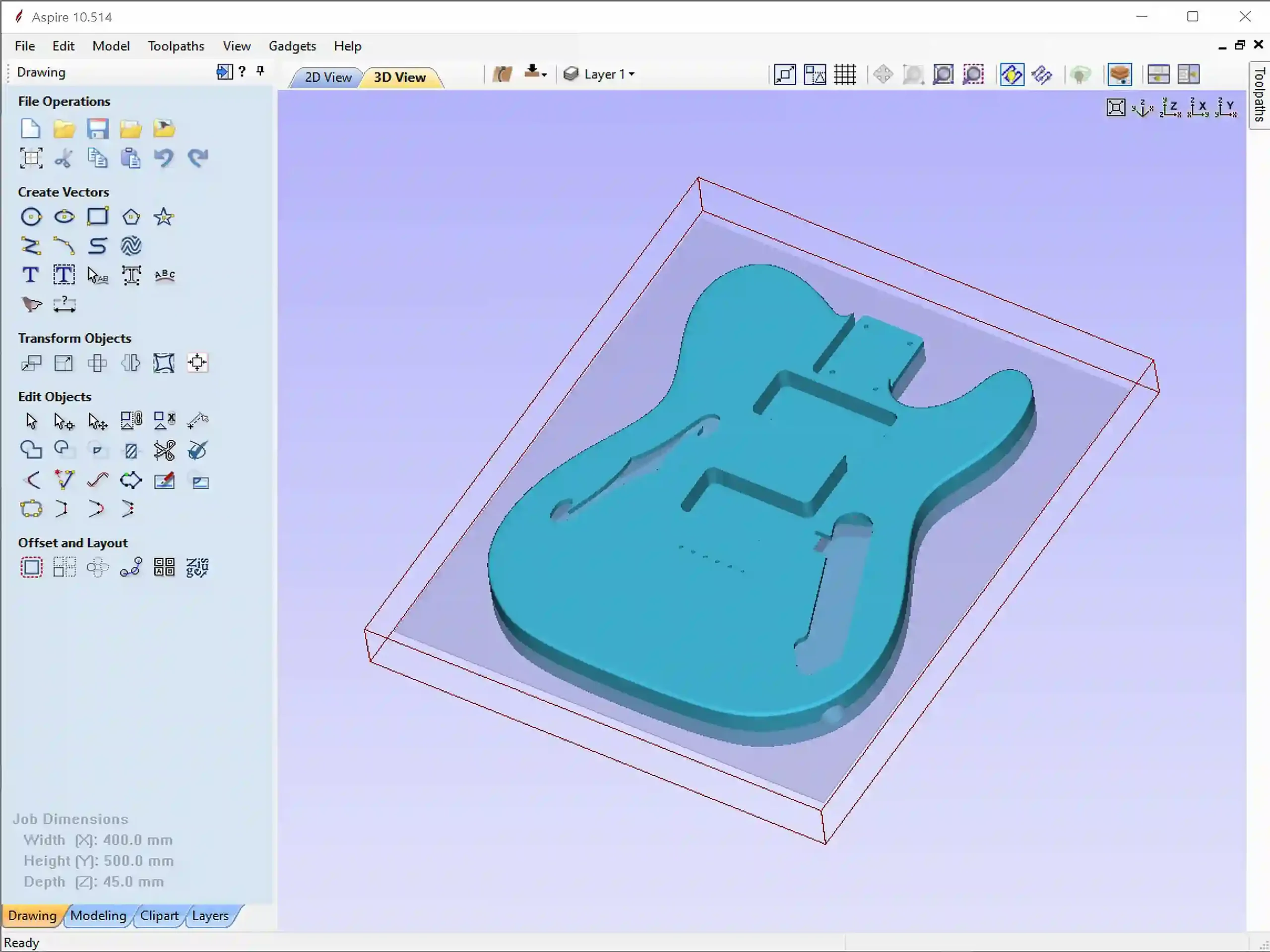Open the Align objects tool
The image size is (1270, 952).
pos(197,362)
